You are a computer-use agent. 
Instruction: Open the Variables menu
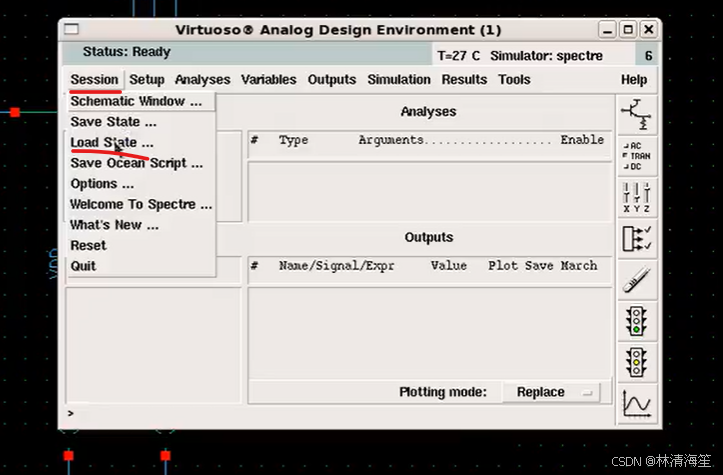[x=268, y=80]
